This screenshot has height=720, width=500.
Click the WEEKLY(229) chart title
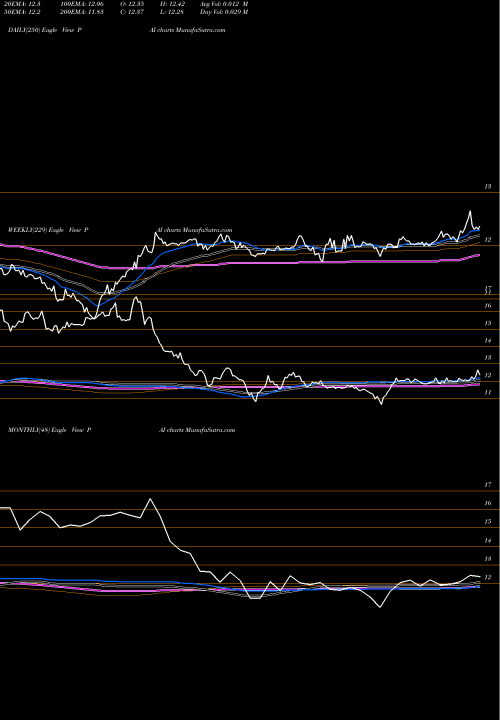click(x=48, y=230)
